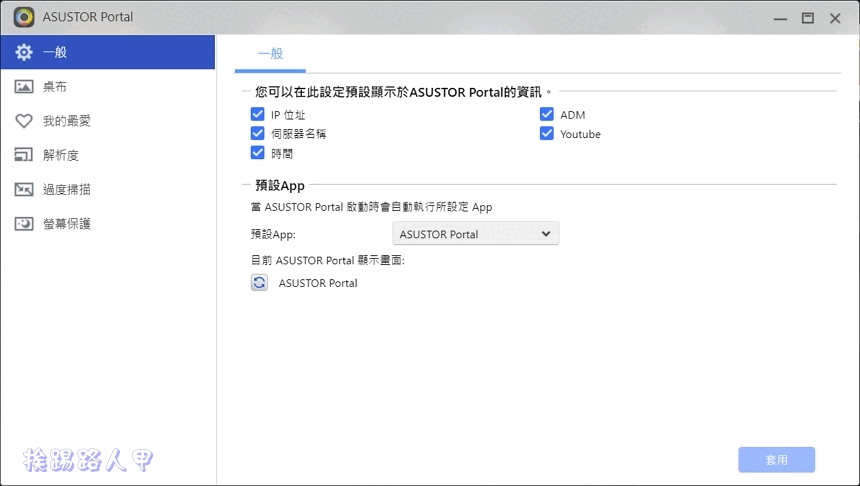Viewport: 860px width, 486px height.
Task: Toggle the Youtube checkbox
Action: (x=546, y=133)
